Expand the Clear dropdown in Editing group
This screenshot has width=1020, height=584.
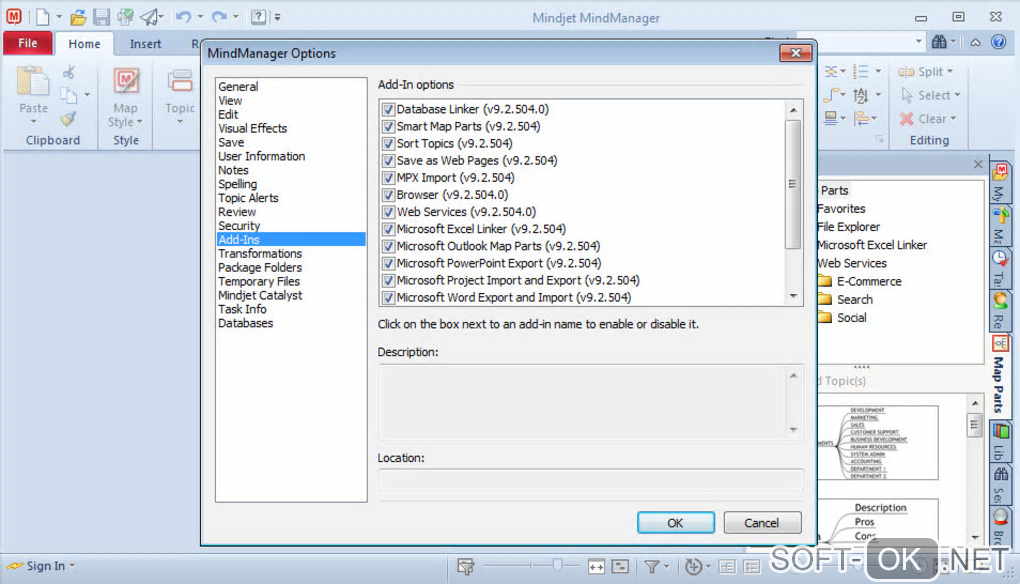coord(953,119)
